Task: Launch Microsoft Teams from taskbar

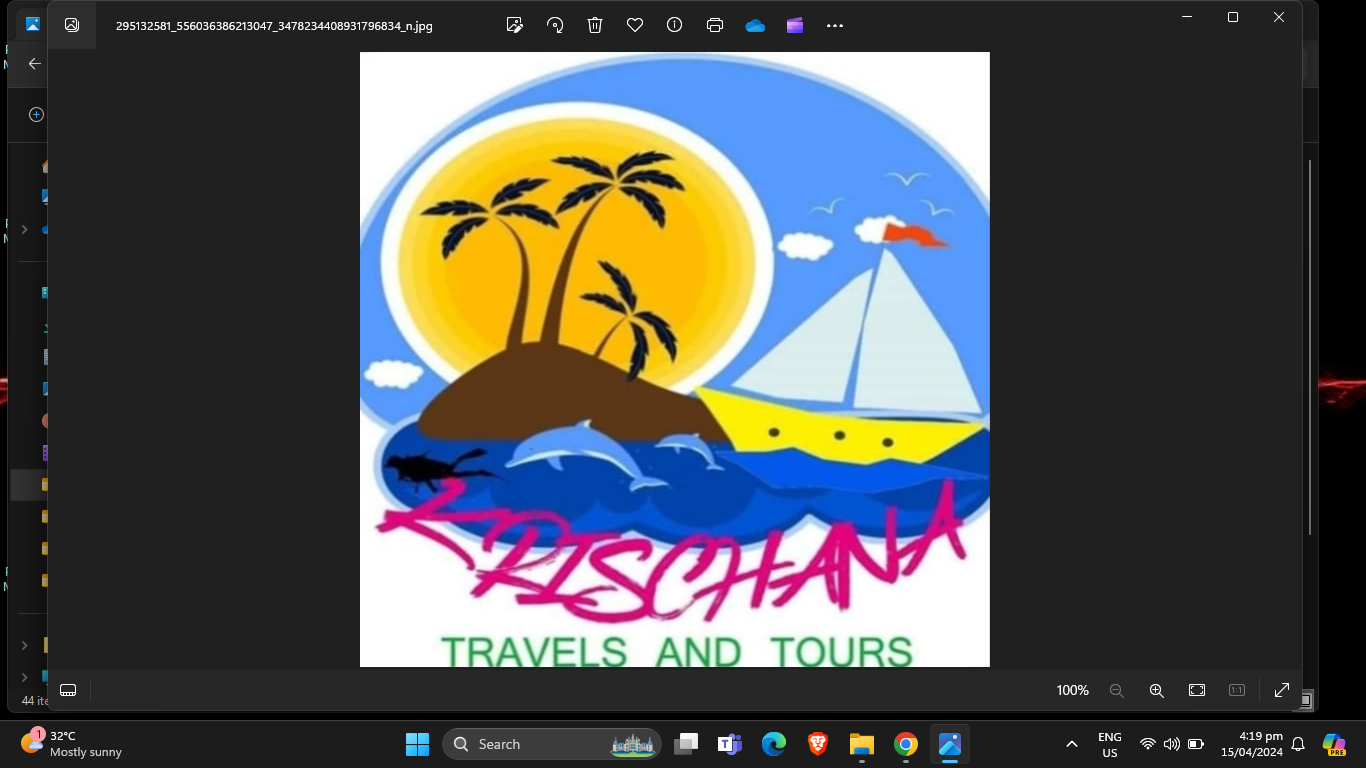Action: [x=730, y=744]
